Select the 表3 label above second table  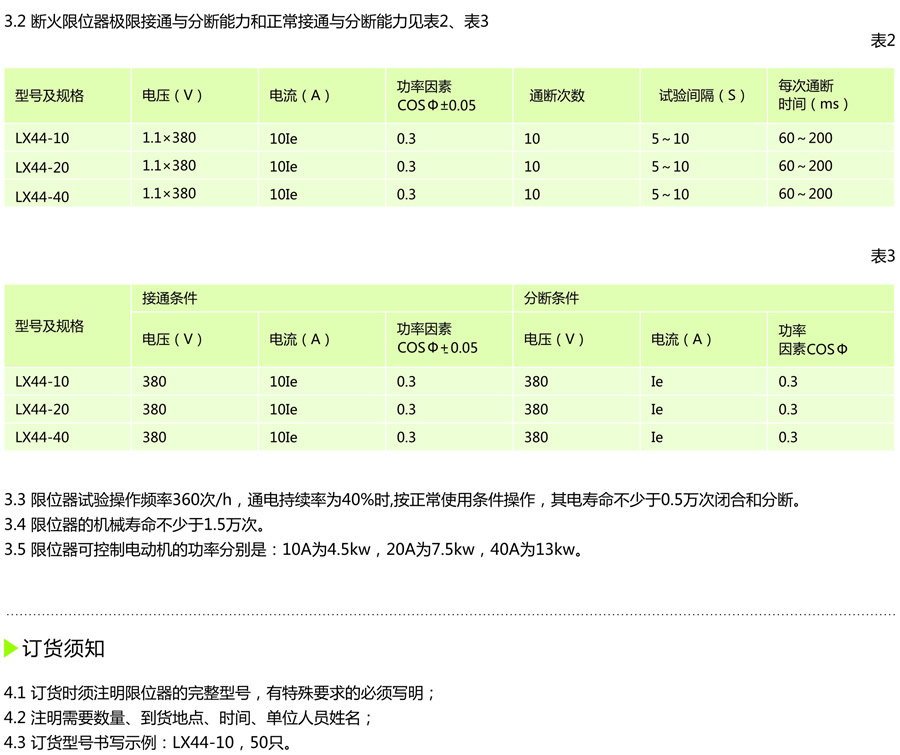point(882,257)
